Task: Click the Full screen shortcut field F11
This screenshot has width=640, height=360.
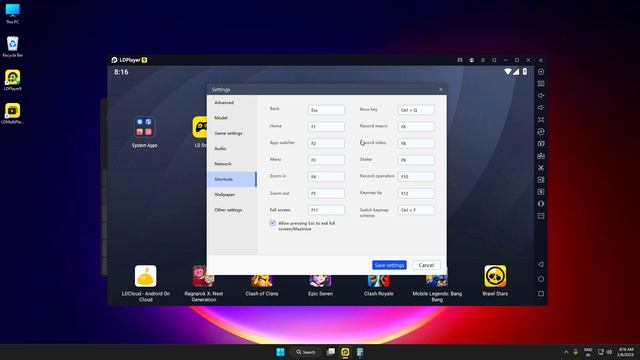Action: click(326, 210)
